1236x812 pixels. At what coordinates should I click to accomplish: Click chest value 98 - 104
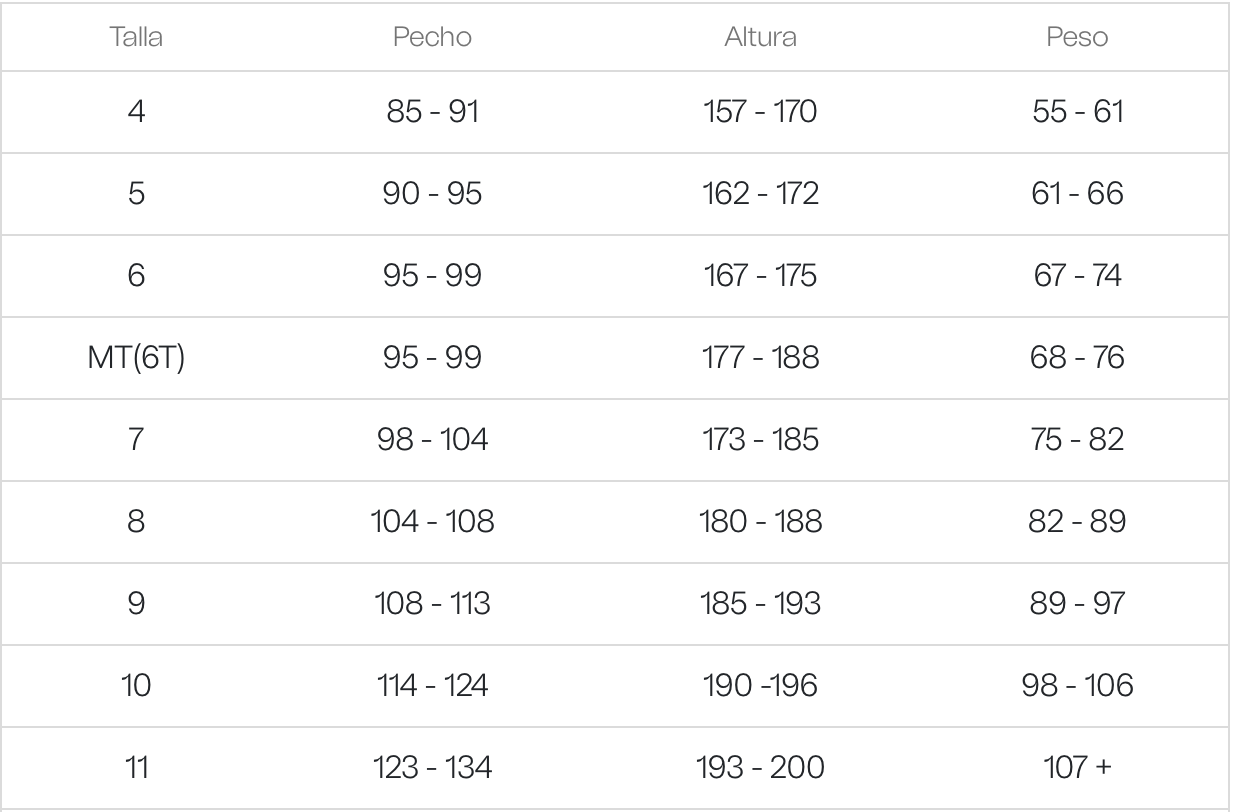pos(433,439)
